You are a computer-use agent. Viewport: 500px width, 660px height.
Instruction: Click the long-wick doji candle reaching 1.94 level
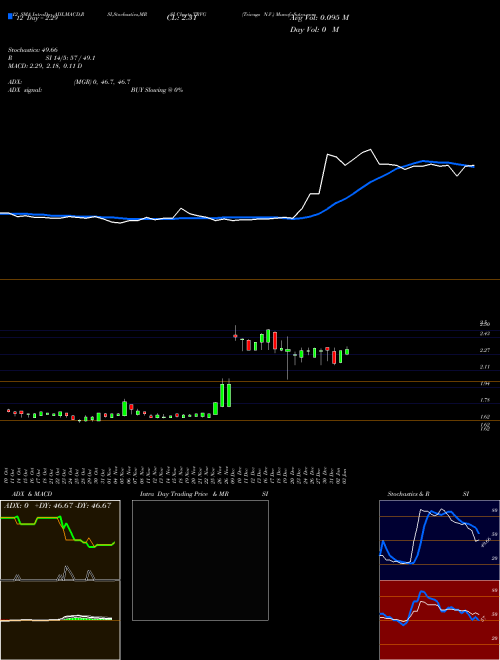point(288,358)
